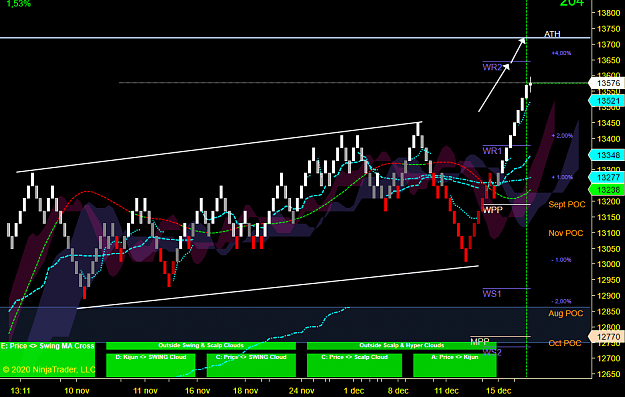Image resolution: width=625 pixels, height=397 pixels.
Task: Click the D: Kijun <> SWING Cloud box
Action: pos(151,365)
